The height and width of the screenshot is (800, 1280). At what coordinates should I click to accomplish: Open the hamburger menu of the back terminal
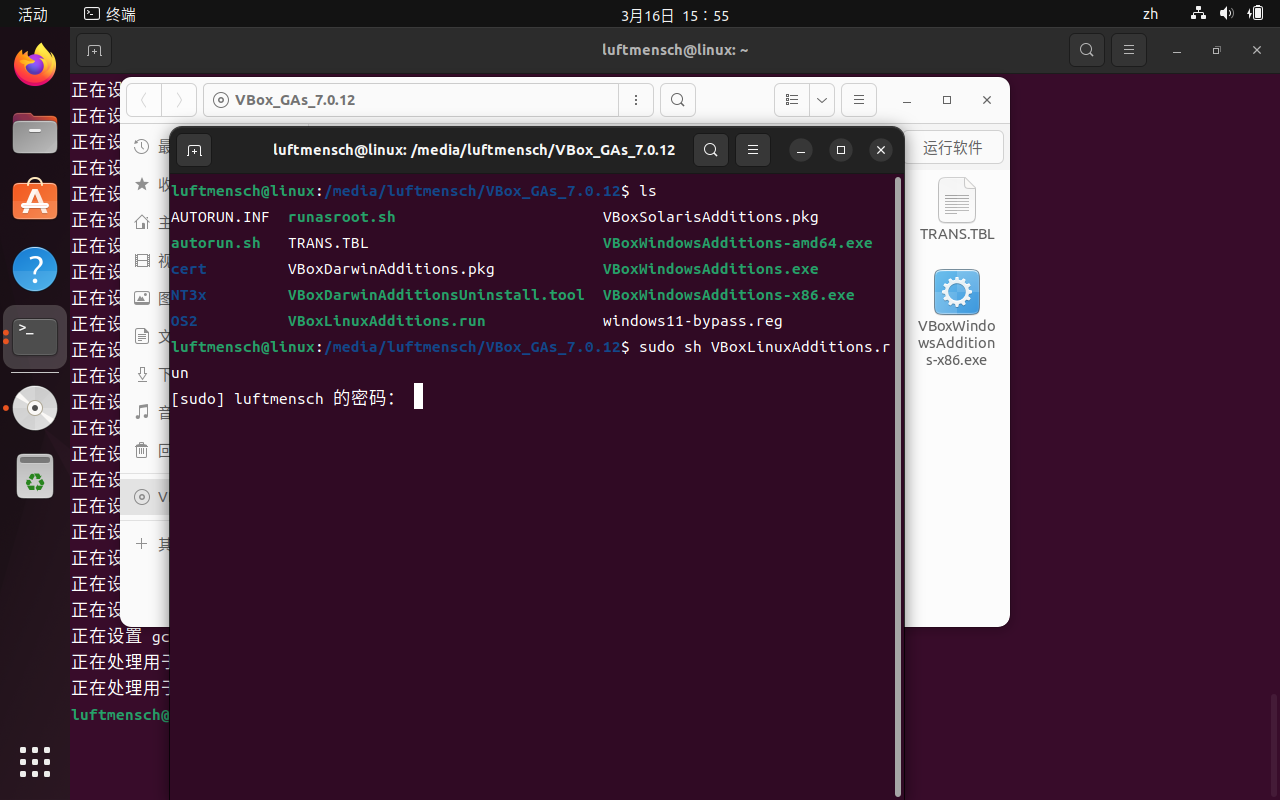1129,50
